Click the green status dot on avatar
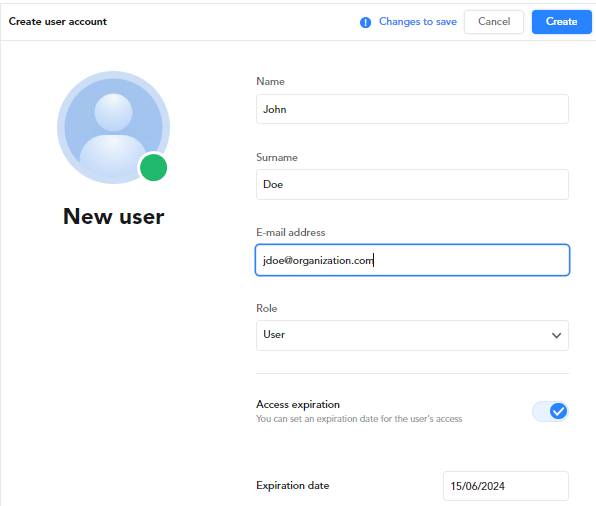 click(154, 167)
